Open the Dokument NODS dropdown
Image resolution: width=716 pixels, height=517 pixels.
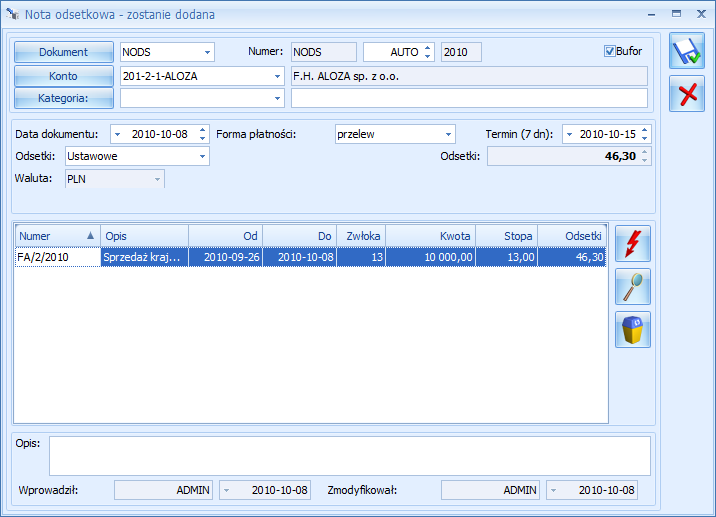coord(207,52)
